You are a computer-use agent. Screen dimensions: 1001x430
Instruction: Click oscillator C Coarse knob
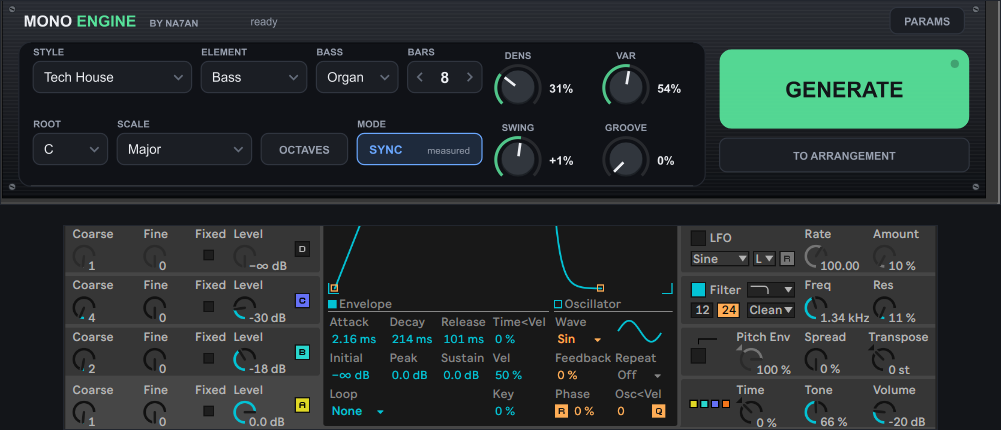click(84, 308)
